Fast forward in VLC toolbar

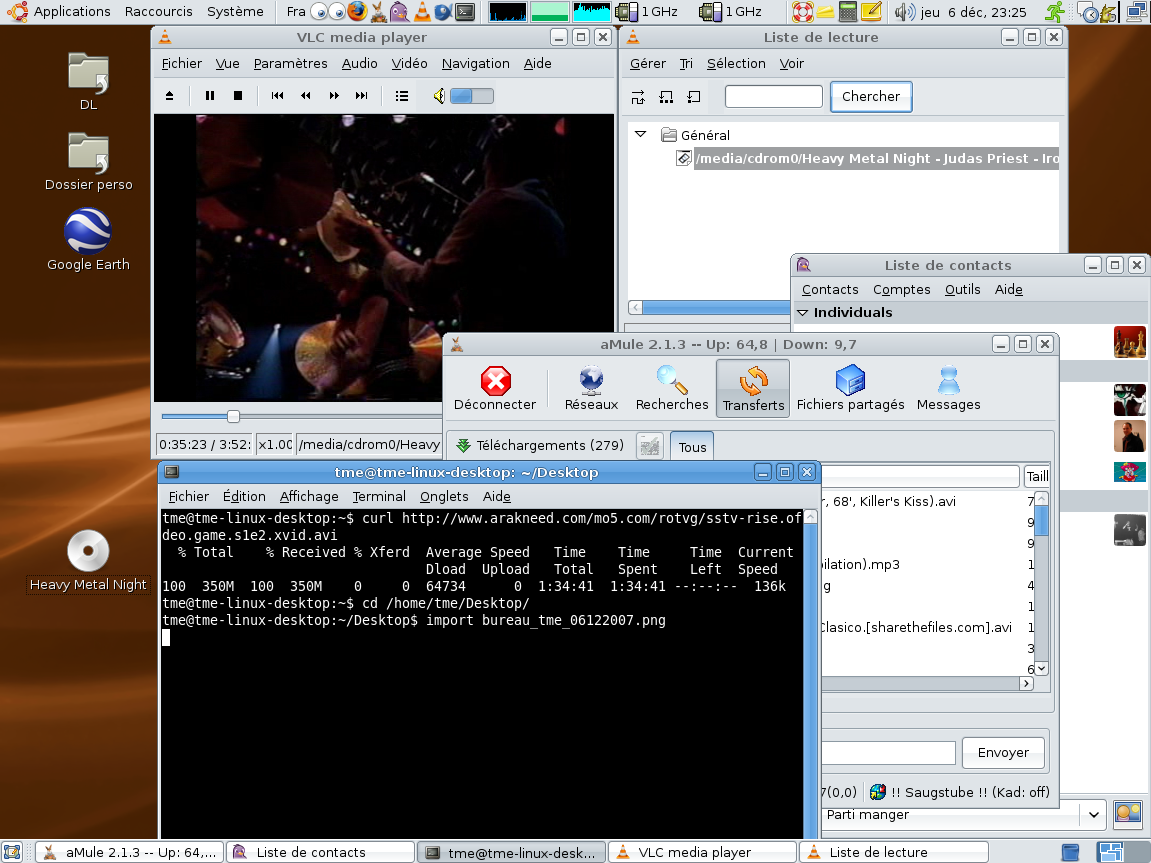click(334, 95)
